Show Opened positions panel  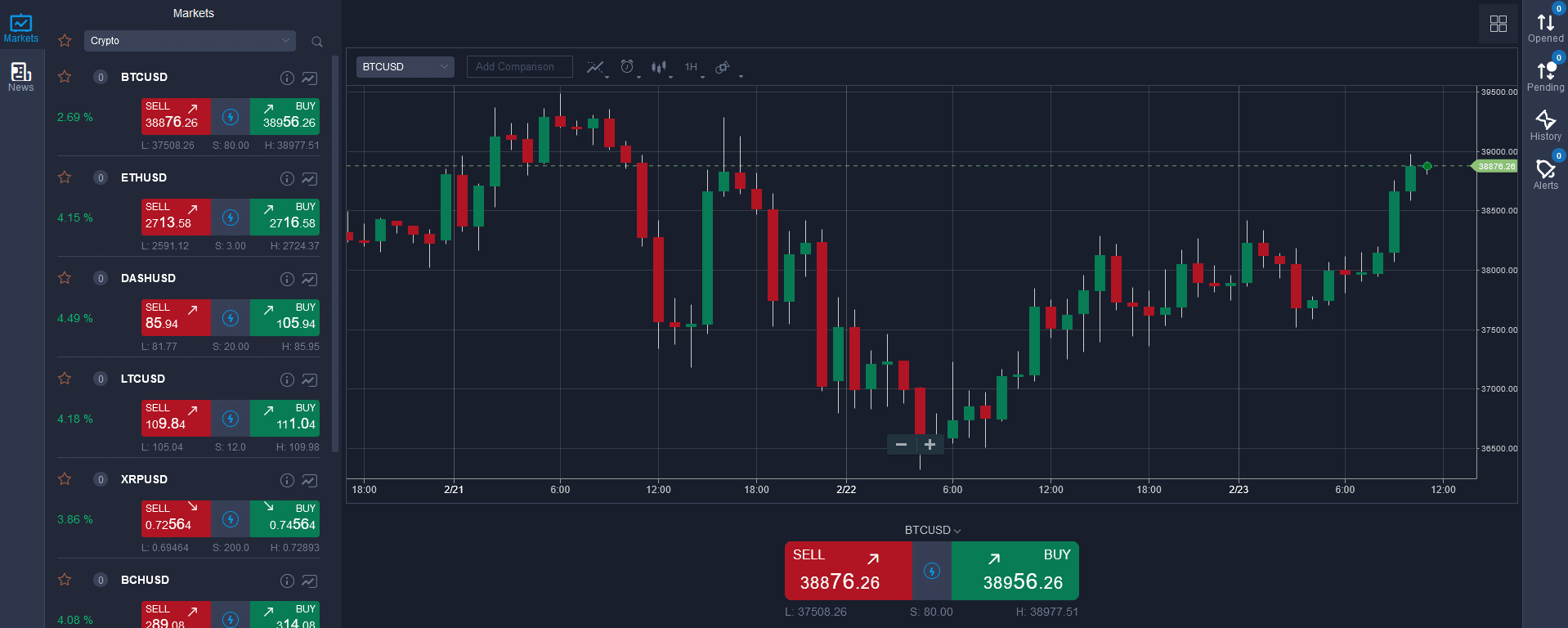(x=1545, y=28)
